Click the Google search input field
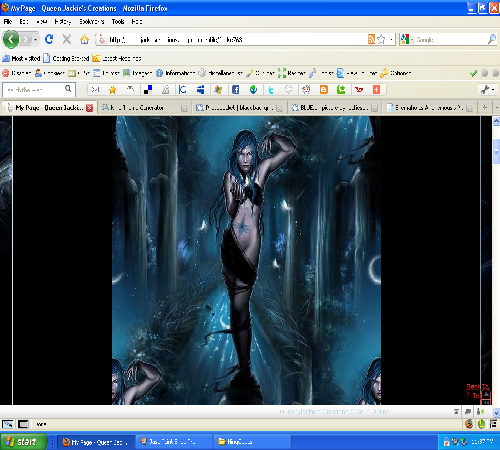This screenshot has height=450, width=500. pyautogui.click(x=450, y=40)
